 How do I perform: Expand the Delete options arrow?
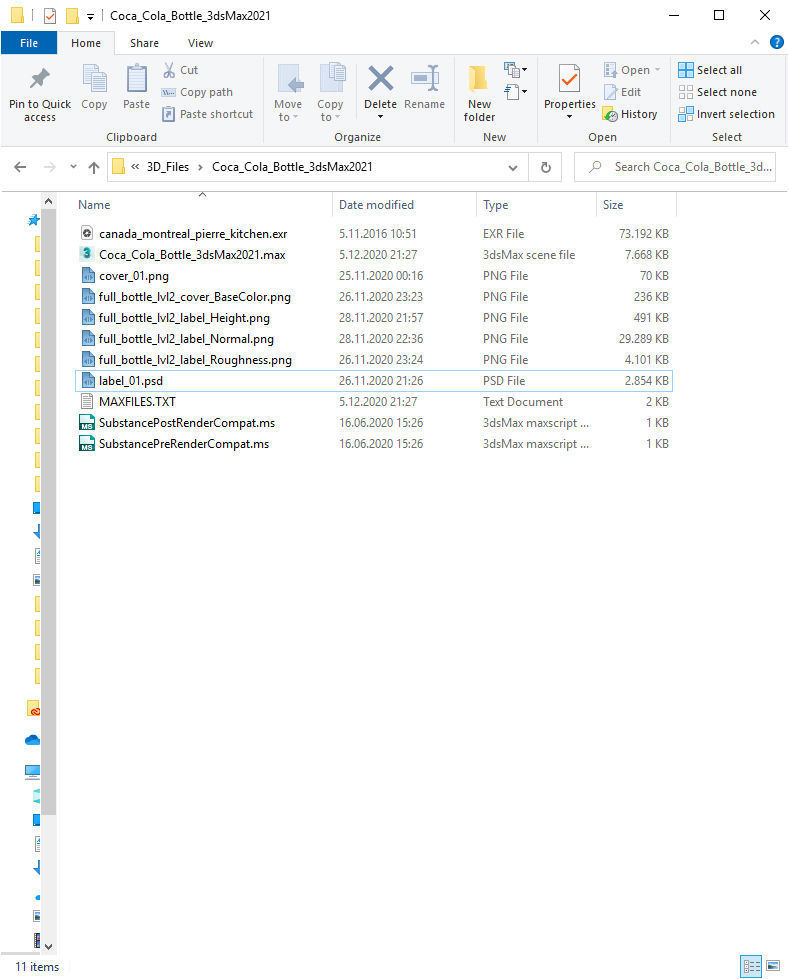380,117
